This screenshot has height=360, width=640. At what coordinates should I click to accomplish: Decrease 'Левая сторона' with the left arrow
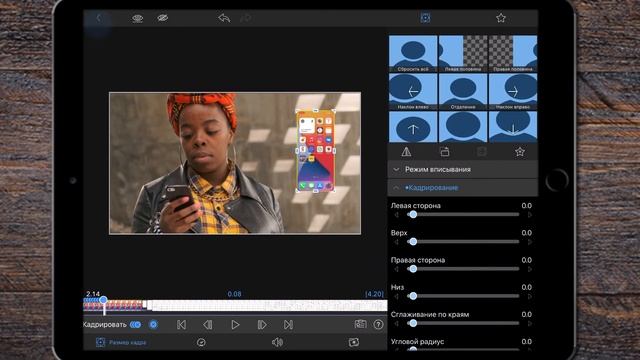pos(396,215)
